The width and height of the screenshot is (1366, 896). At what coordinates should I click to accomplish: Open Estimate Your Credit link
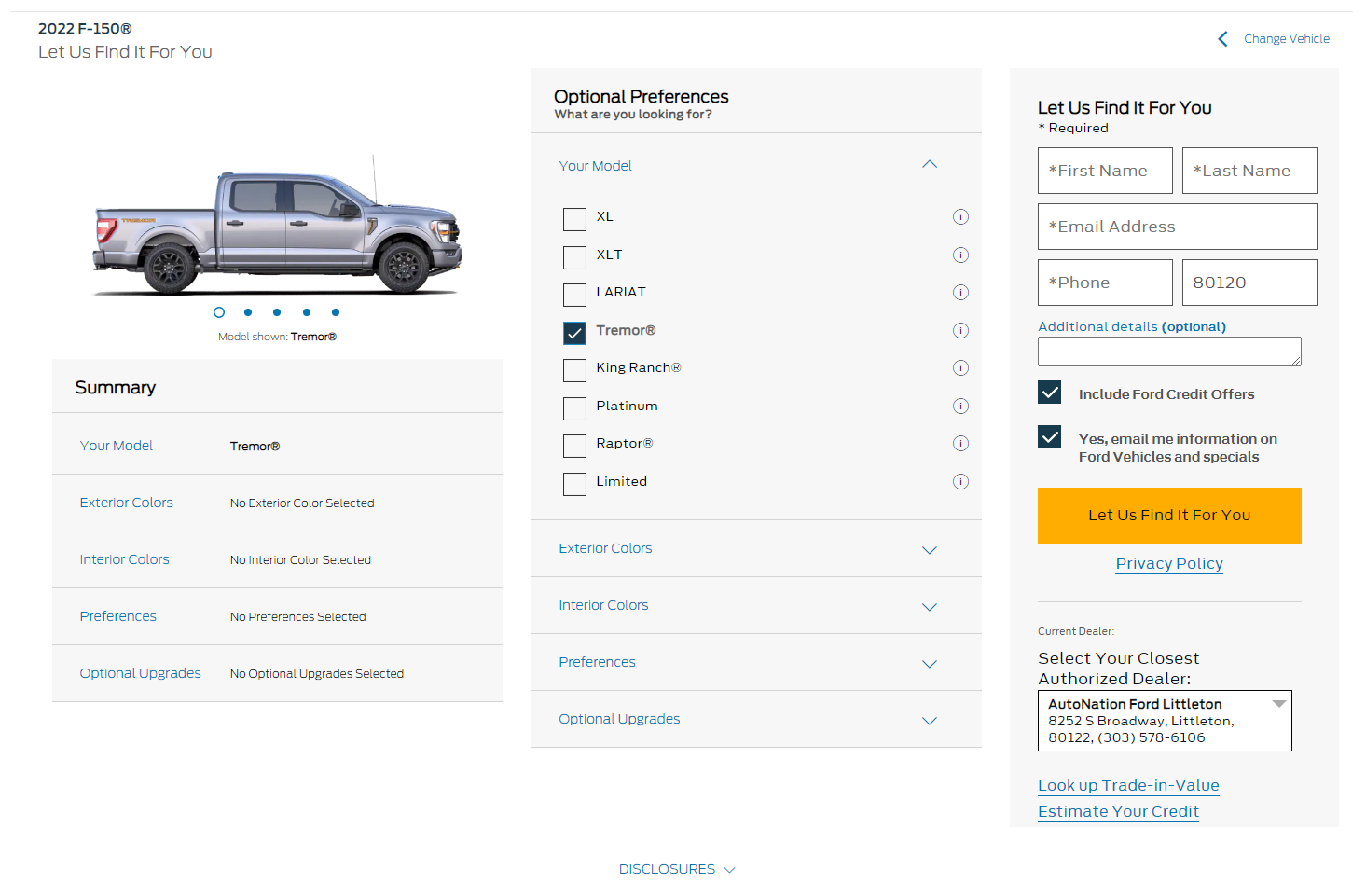coord(1118,812)
